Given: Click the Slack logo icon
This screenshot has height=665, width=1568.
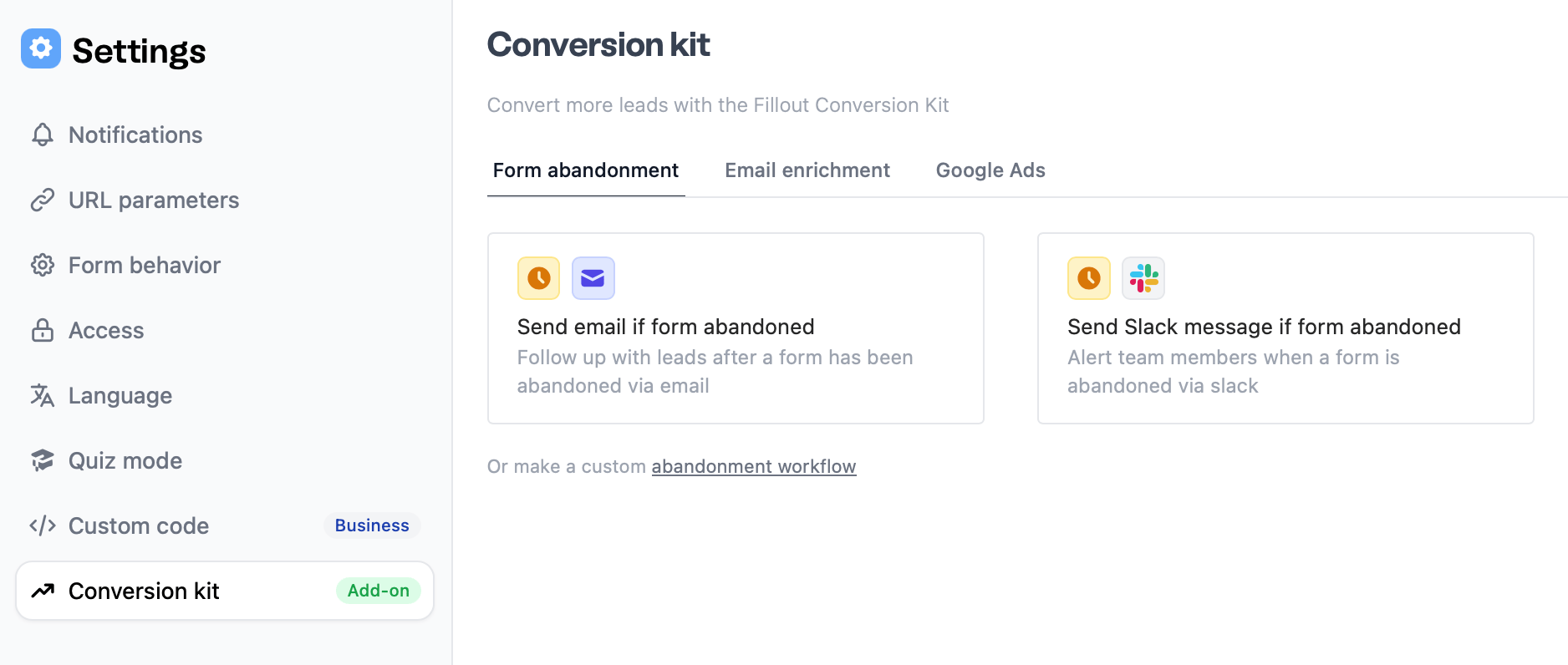Looking at the screenshot, I should click(1143, 278).
